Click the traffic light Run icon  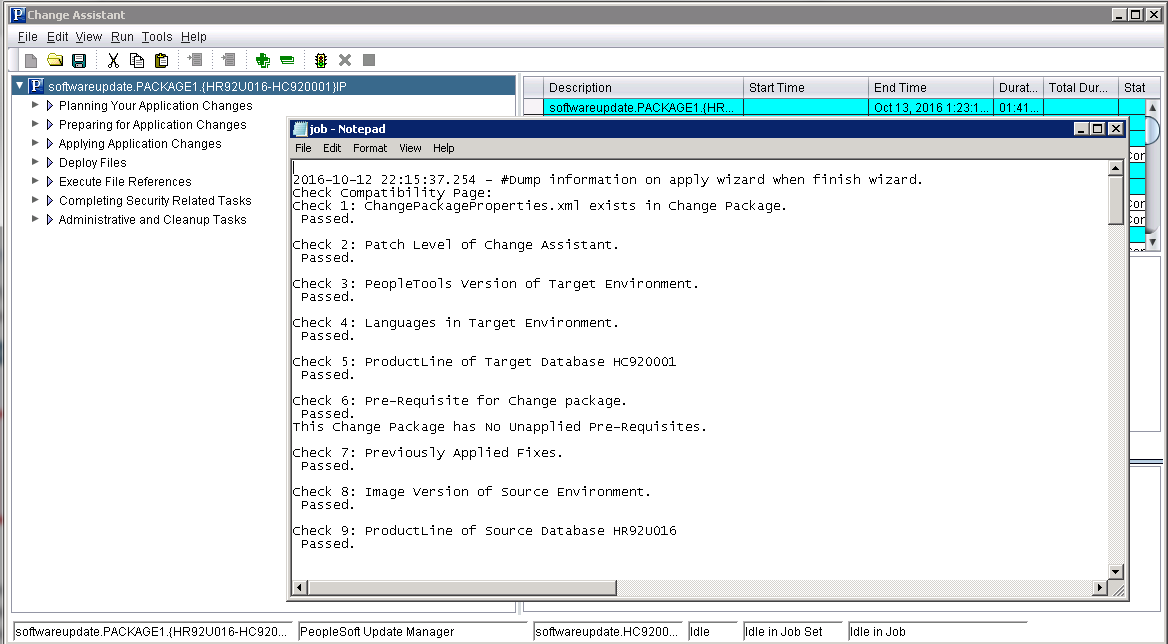click(321, 60)
